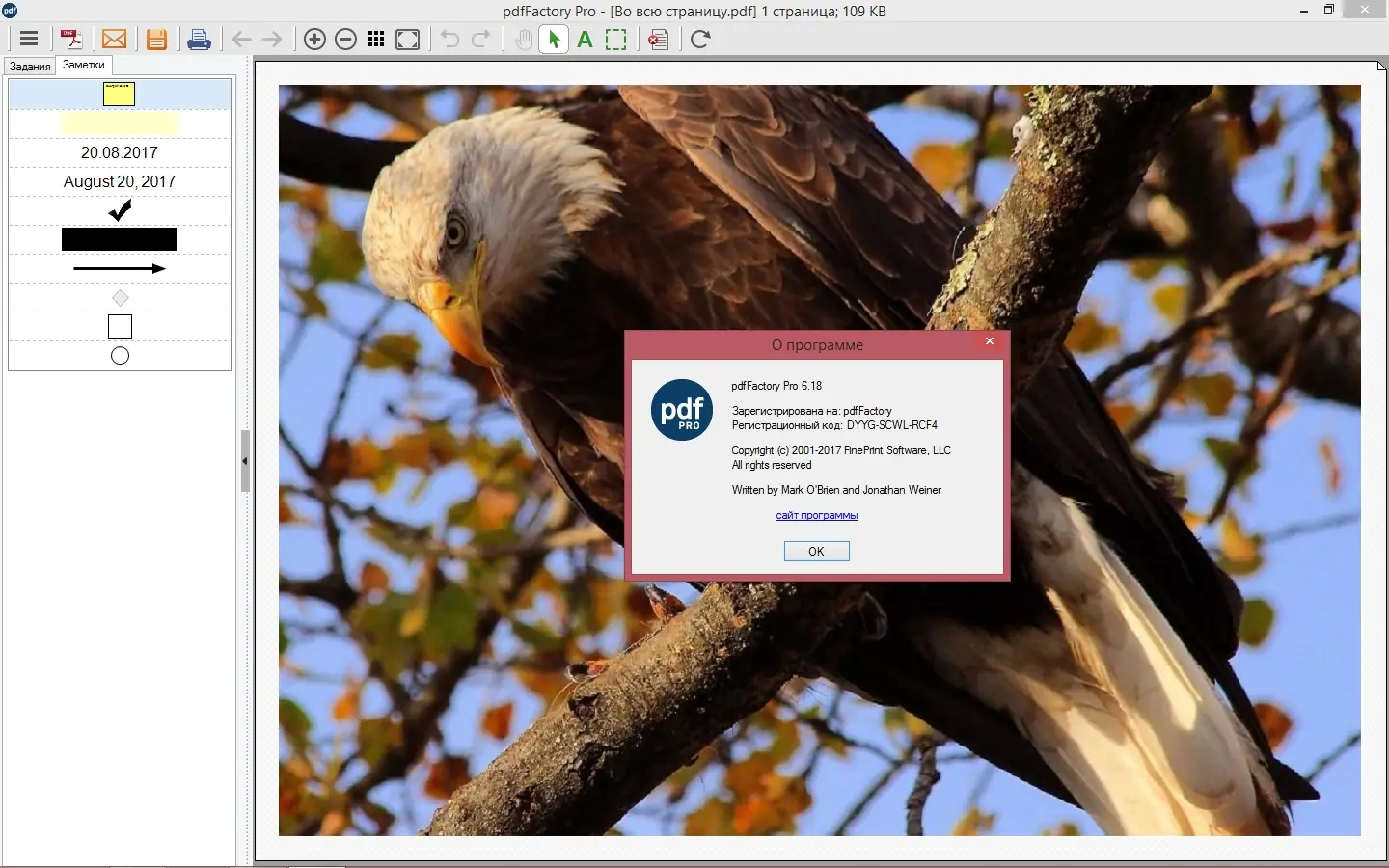This screenshot has width=1389, height=868.
Task: Fit the whole page to the window
Action: pos(408,40)
